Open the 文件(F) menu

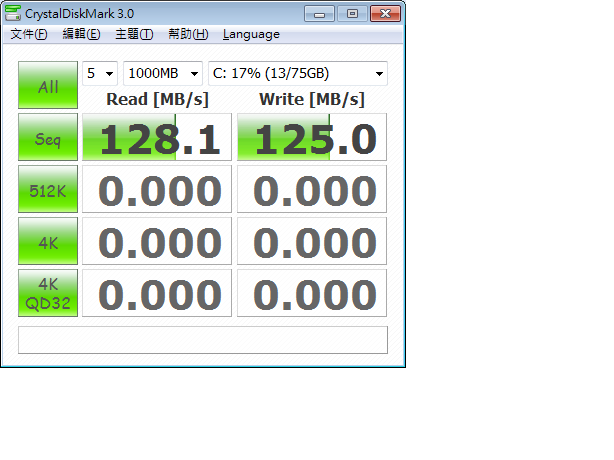coord(29,34)
